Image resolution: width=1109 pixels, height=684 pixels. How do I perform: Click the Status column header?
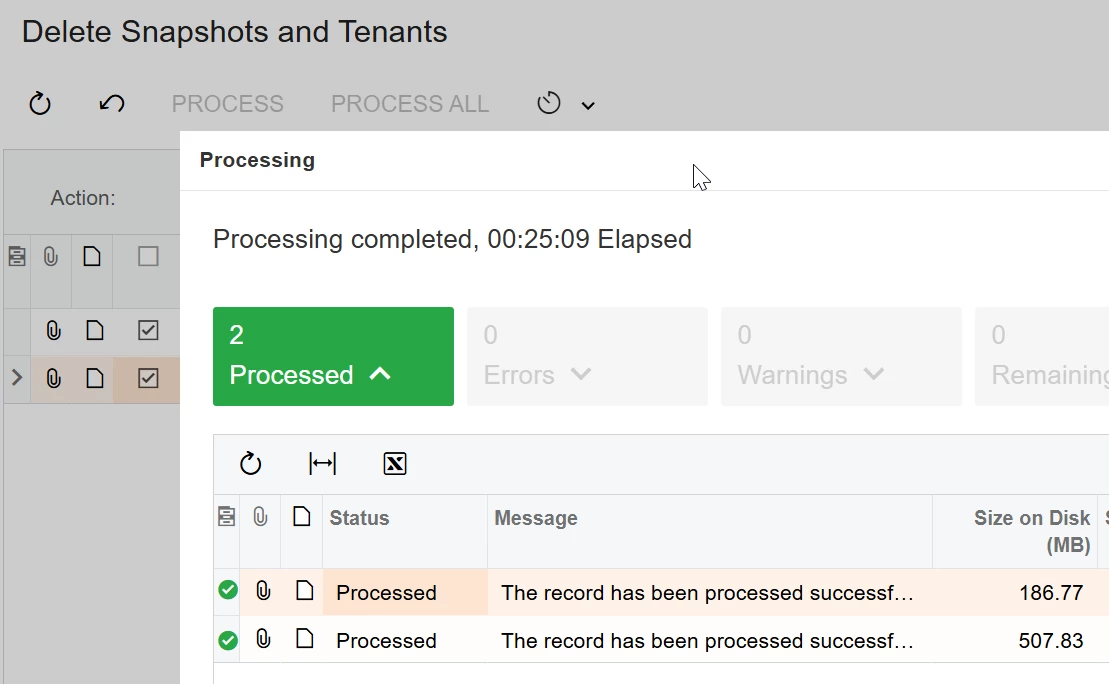[x=405, y=531]
